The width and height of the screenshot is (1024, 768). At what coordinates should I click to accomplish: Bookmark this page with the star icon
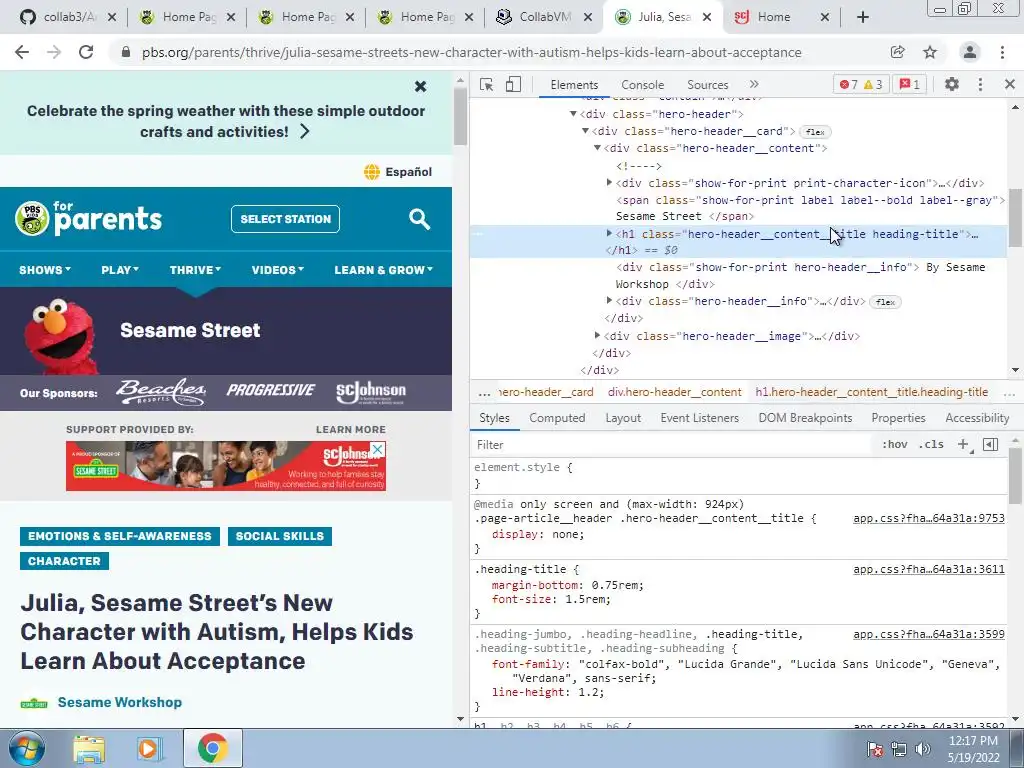[x=930, y=52]
